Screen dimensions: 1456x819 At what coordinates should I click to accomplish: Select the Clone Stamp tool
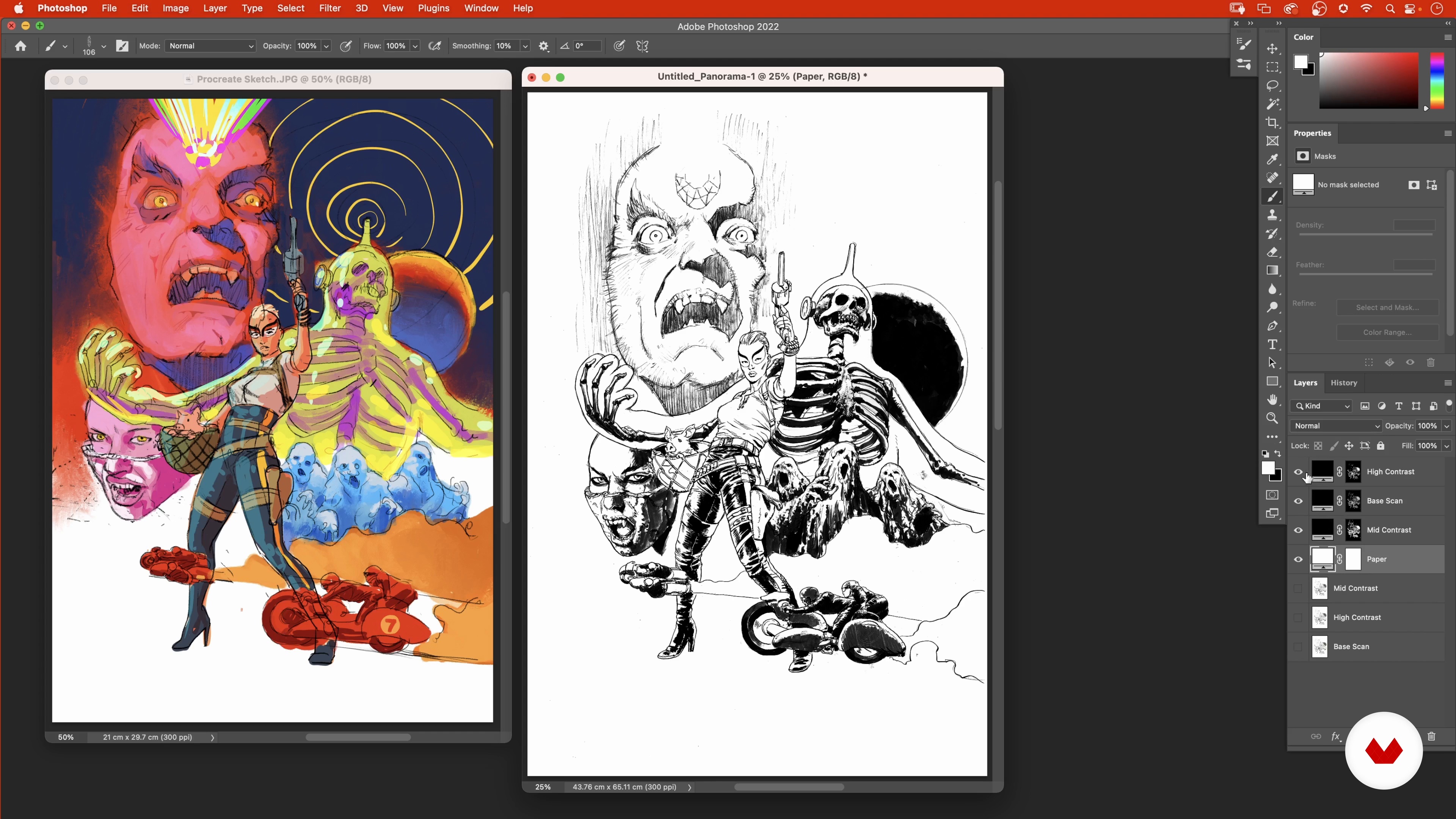(1272, 215)
